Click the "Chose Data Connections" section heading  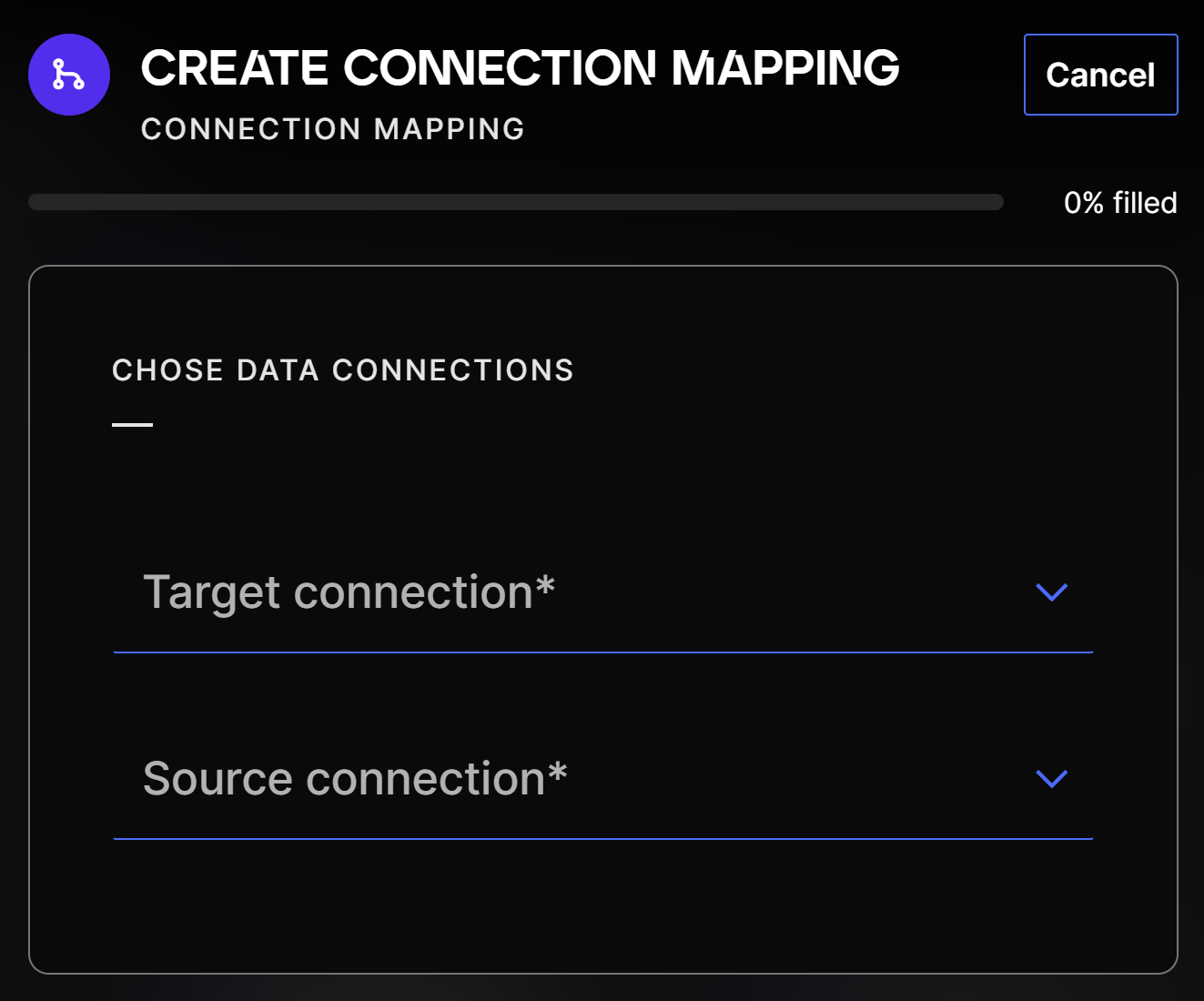342,370
